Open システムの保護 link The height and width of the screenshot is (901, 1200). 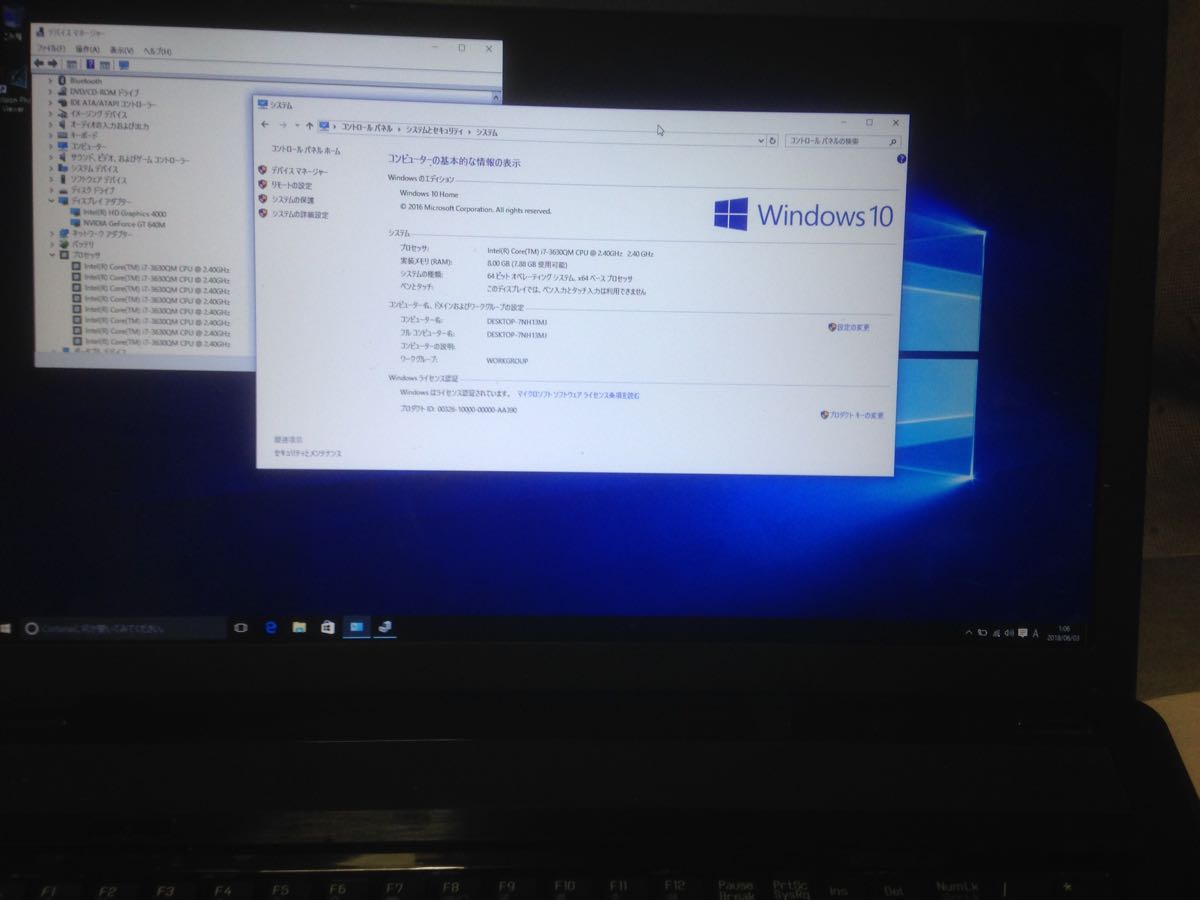[x=293, y=200]
